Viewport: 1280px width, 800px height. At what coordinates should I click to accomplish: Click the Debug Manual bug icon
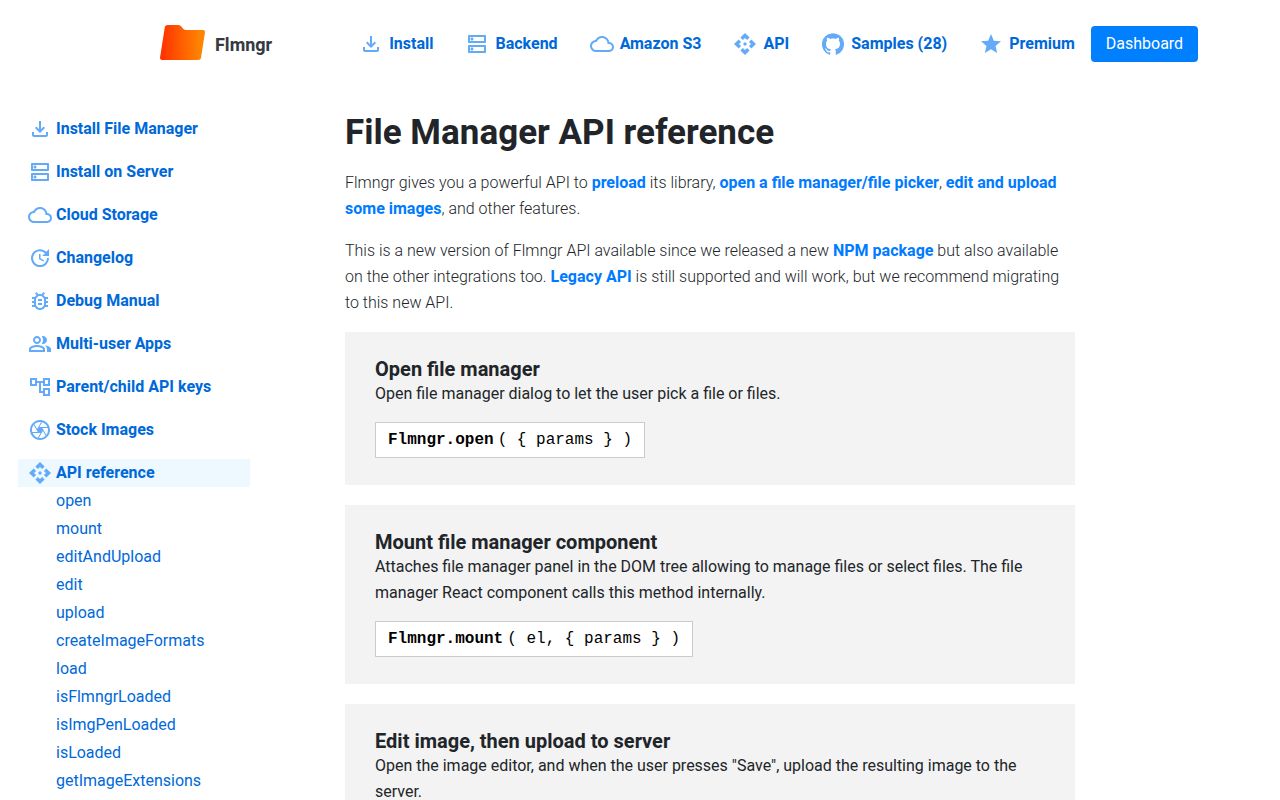40,301
